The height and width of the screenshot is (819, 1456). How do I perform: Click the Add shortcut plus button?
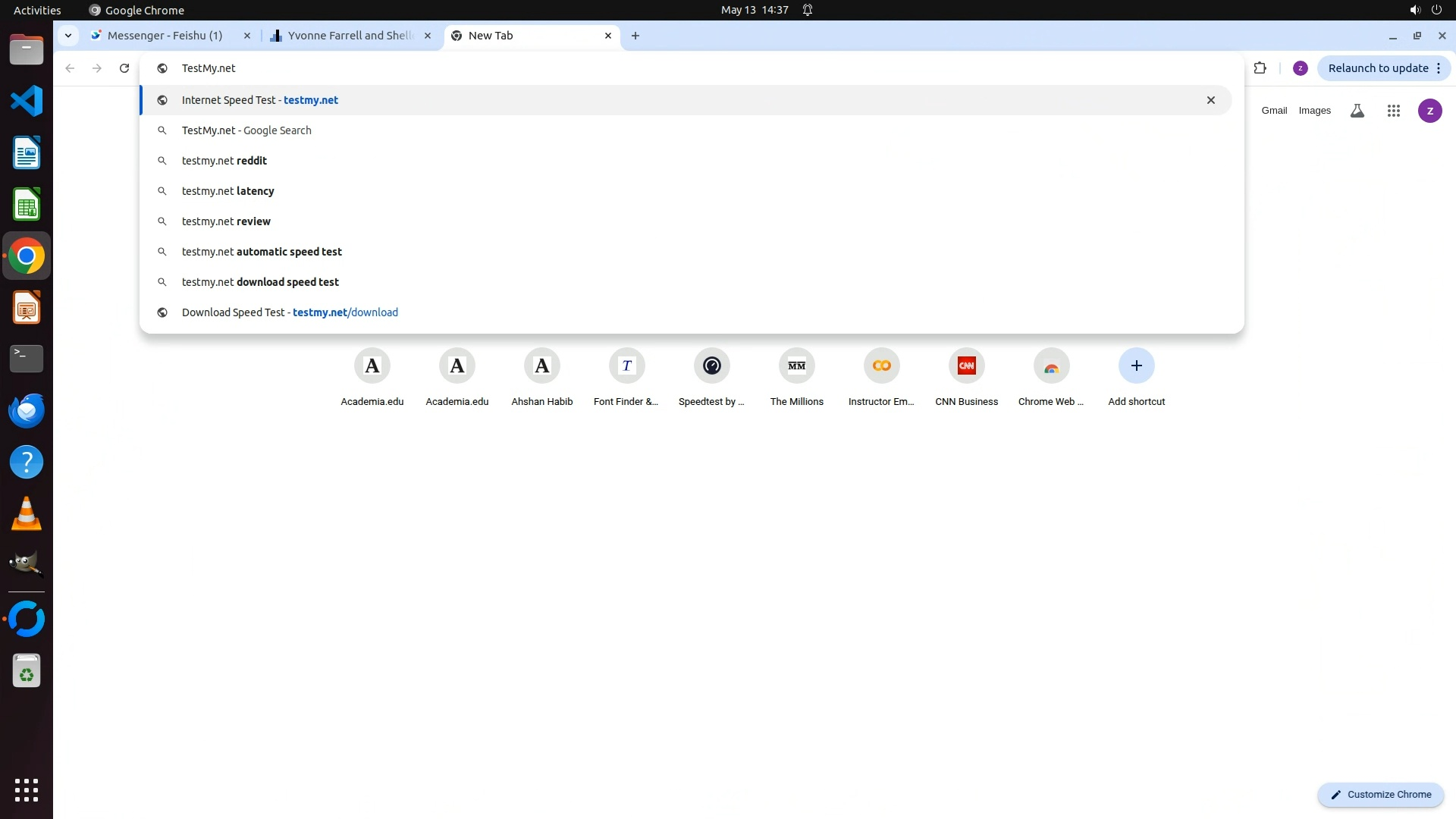coord(1136,366)
